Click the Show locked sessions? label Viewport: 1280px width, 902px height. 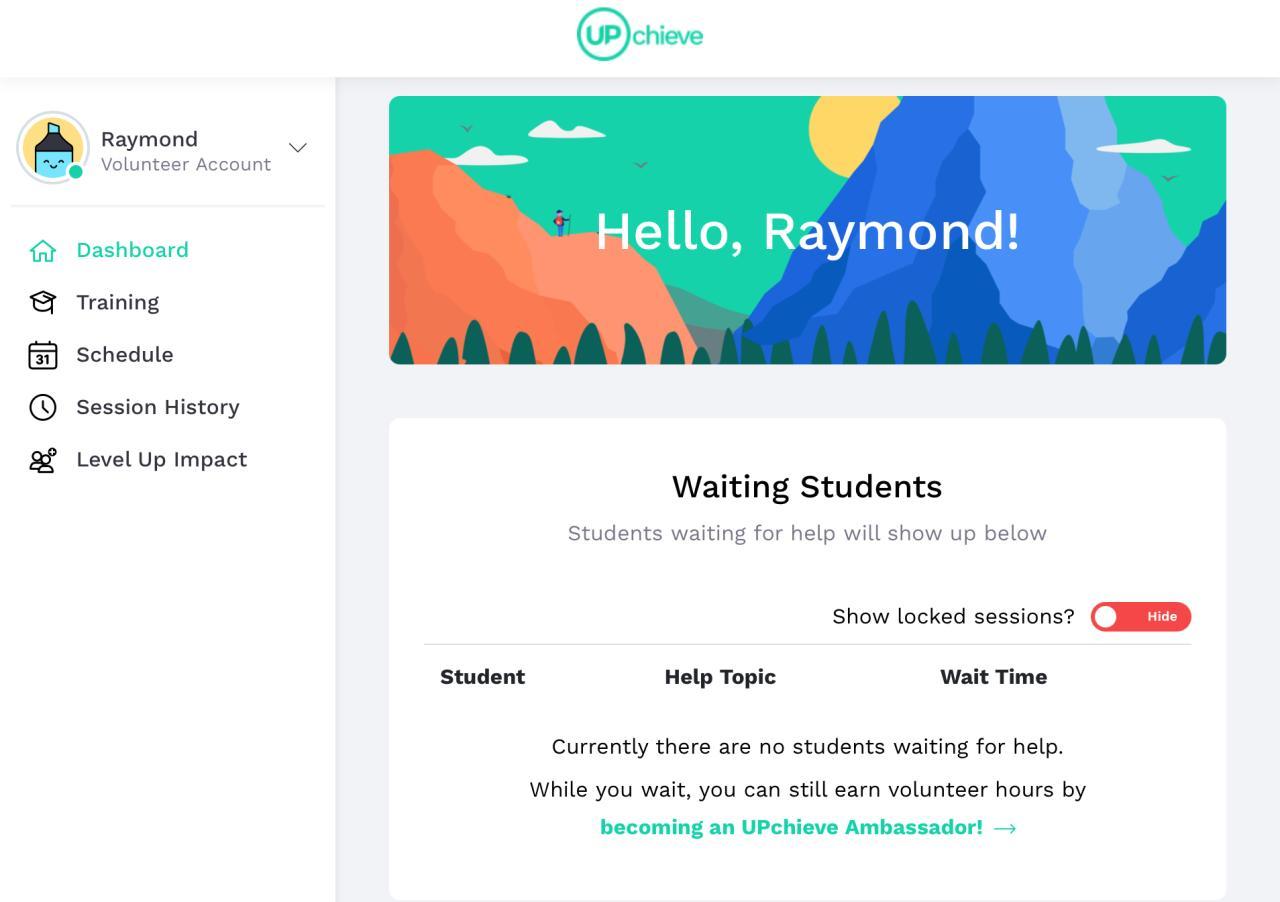[953, 617]
